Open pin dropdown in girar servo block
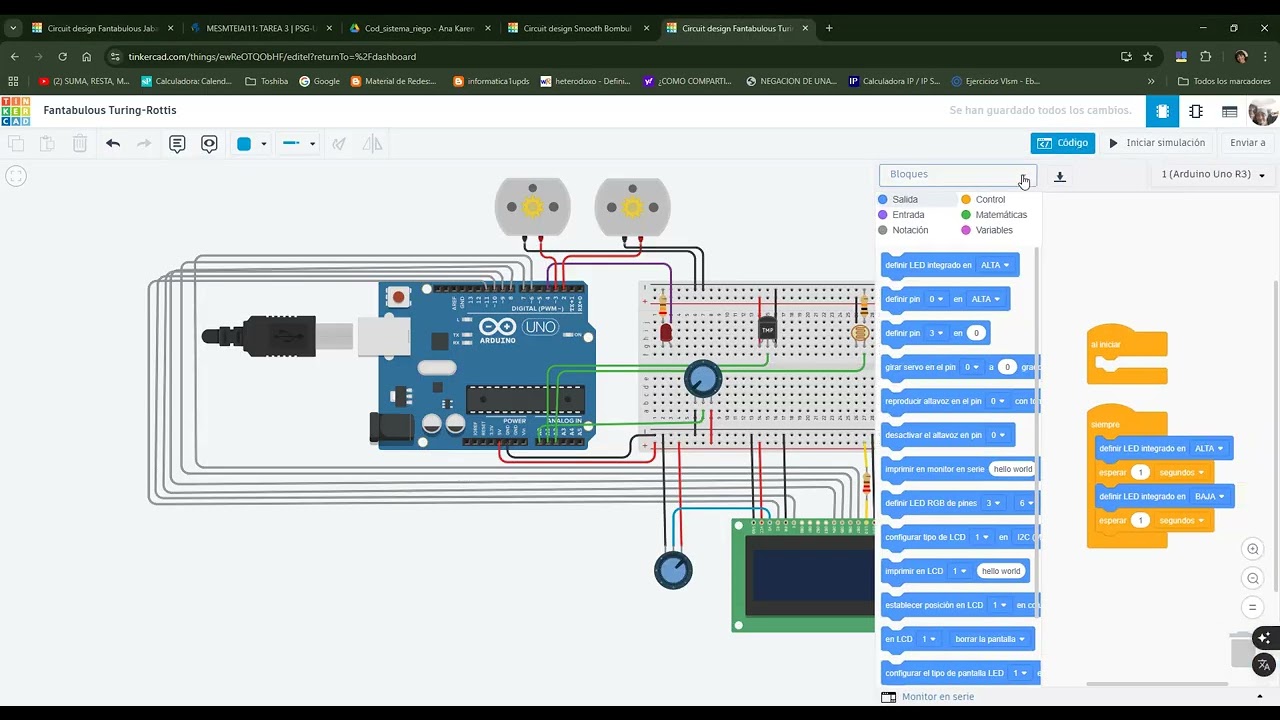The image size is (1280, 720). pos(971,367)
